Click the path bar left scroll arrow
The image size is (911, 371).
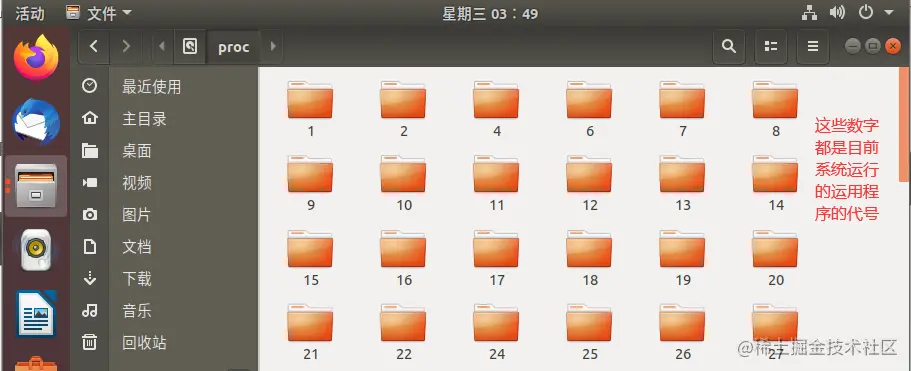pos(162,46)
